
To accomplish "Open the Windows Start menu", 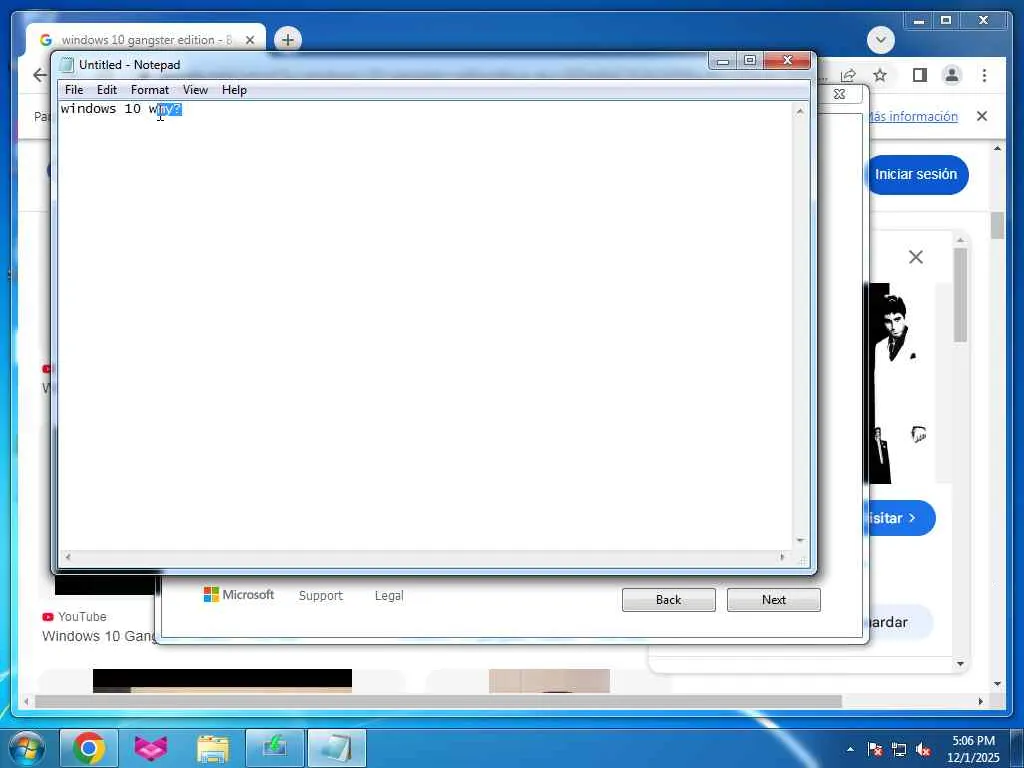I will tap(27, 748).
